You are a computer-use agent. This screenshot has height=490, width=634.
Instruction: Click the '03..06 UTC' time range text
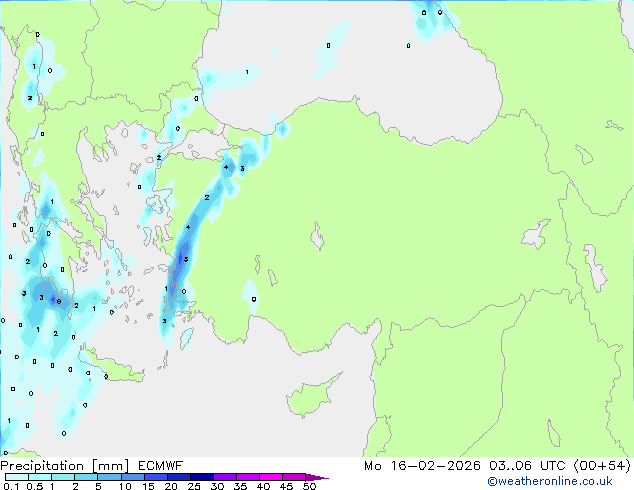pos(527,466)
